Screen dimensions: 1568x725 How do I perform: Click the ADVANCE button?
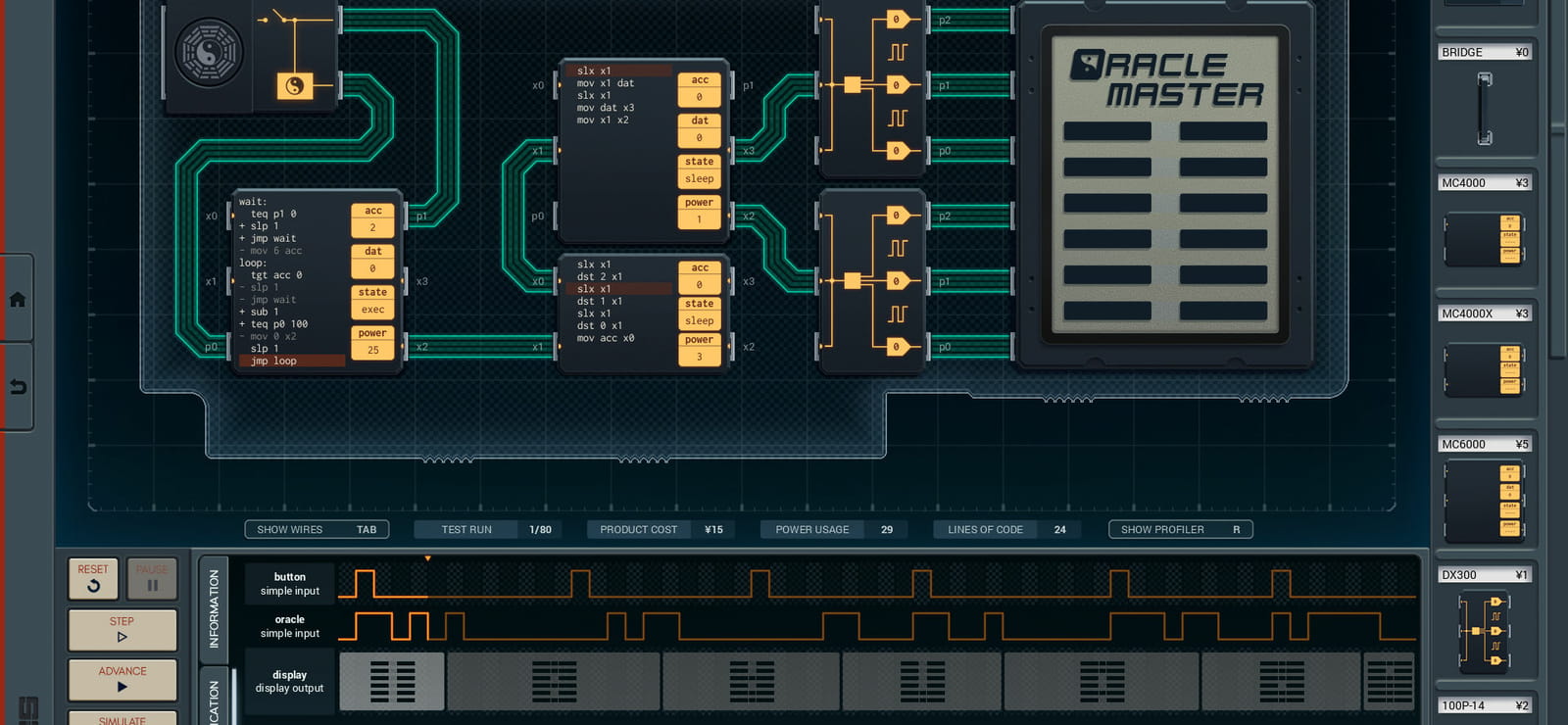coord(122,679)
